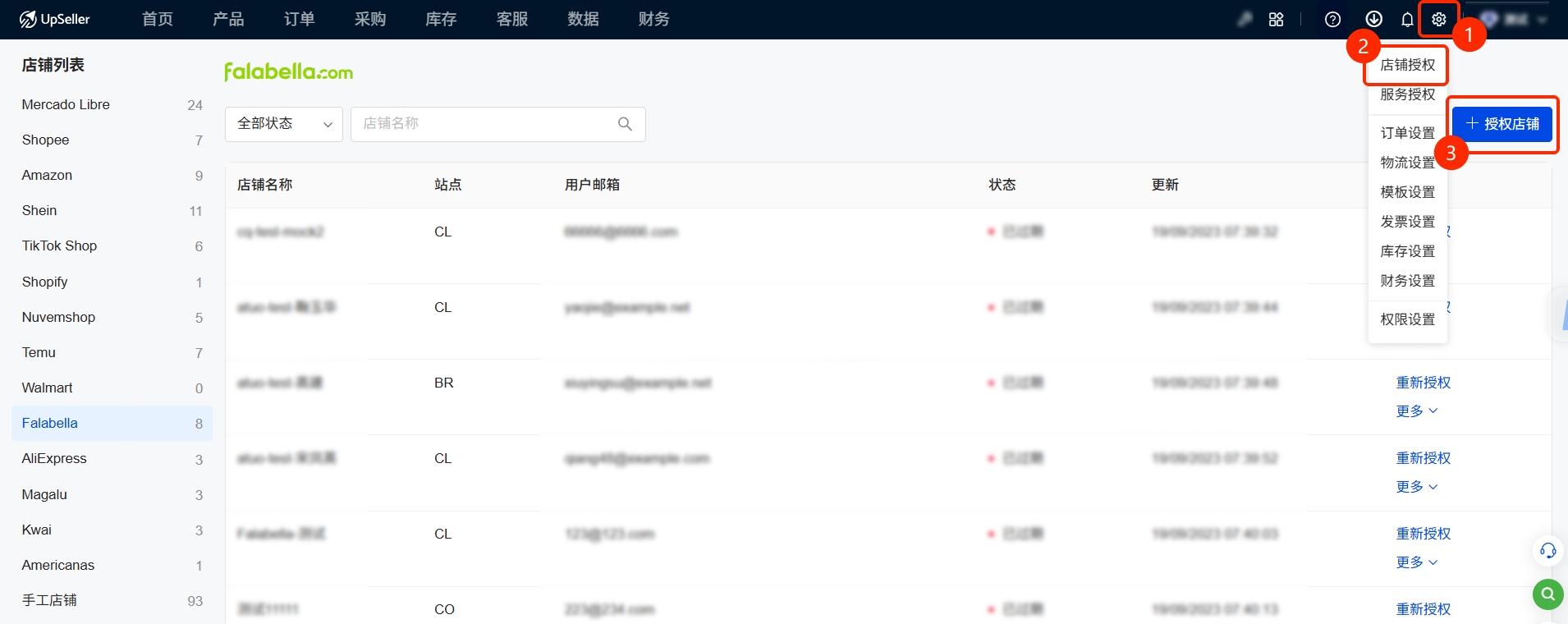Open the customer support headset icon
Screen dimensions: 1568x624
1548,550
